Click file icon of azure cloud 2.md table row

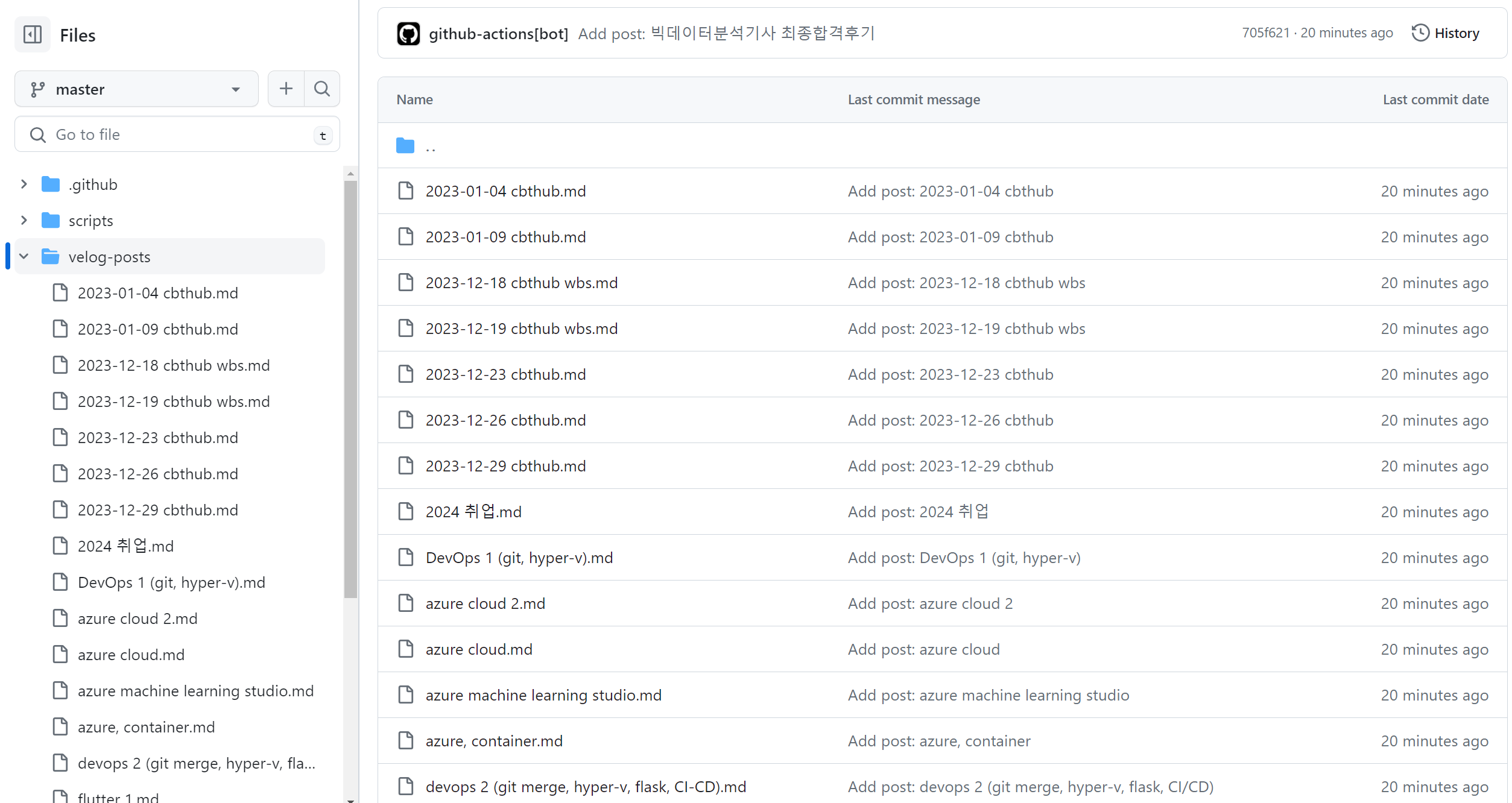(406, 603)
